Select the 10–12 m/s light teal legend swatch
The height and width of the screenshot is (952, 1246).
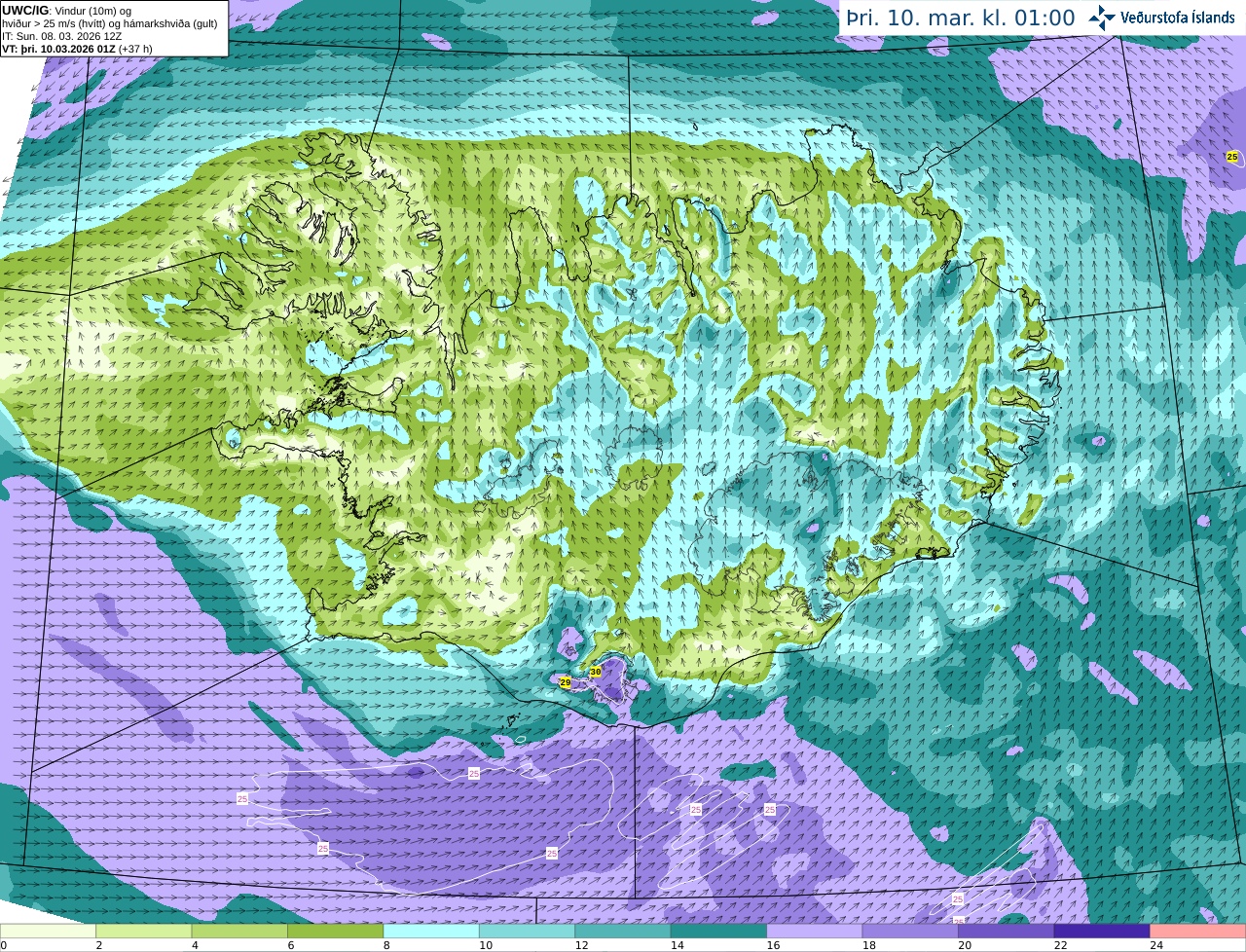click(x=527, y=931)
